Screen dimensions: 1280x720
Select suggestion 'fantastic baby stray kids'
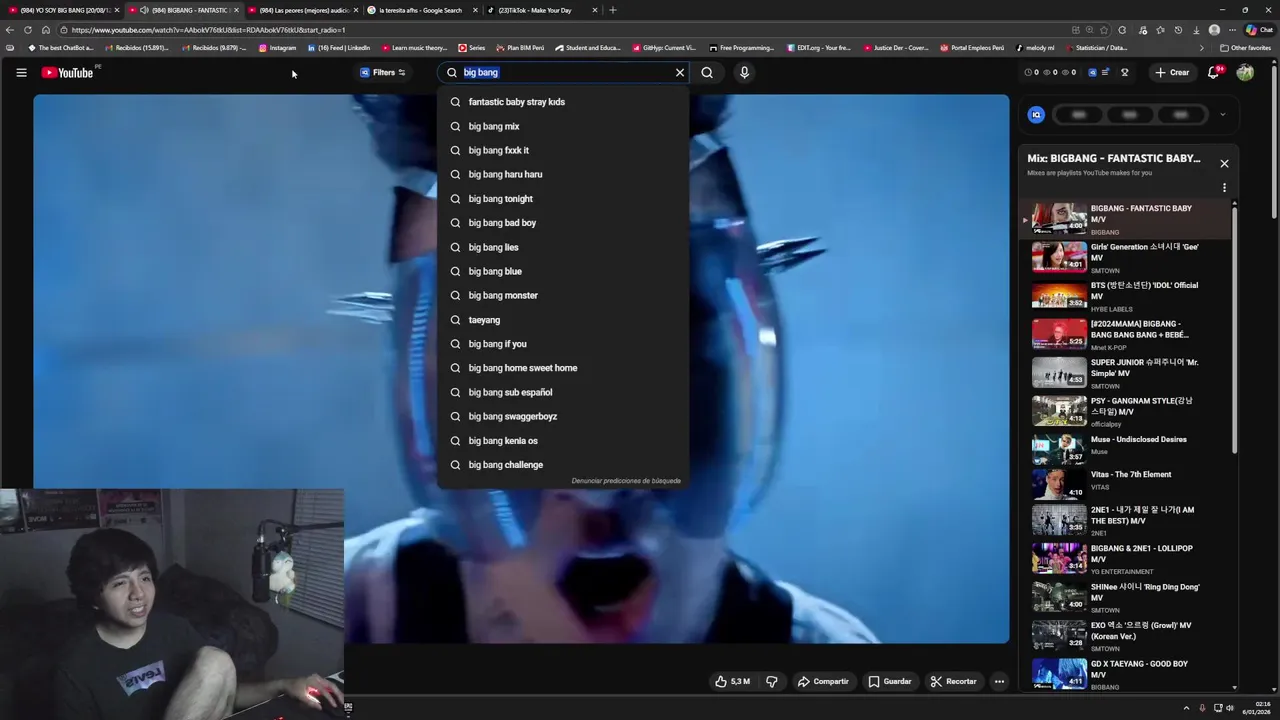click(563, 102)
